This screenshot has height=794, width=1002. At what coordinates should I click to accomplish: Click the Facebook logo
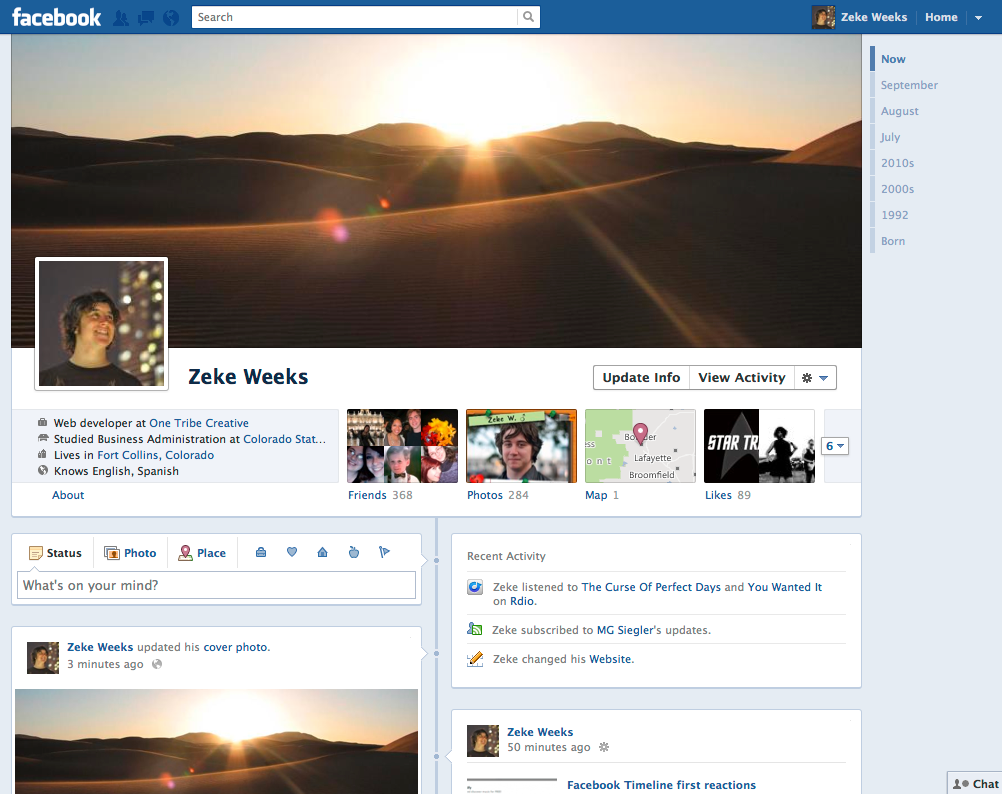click(56, 17)
